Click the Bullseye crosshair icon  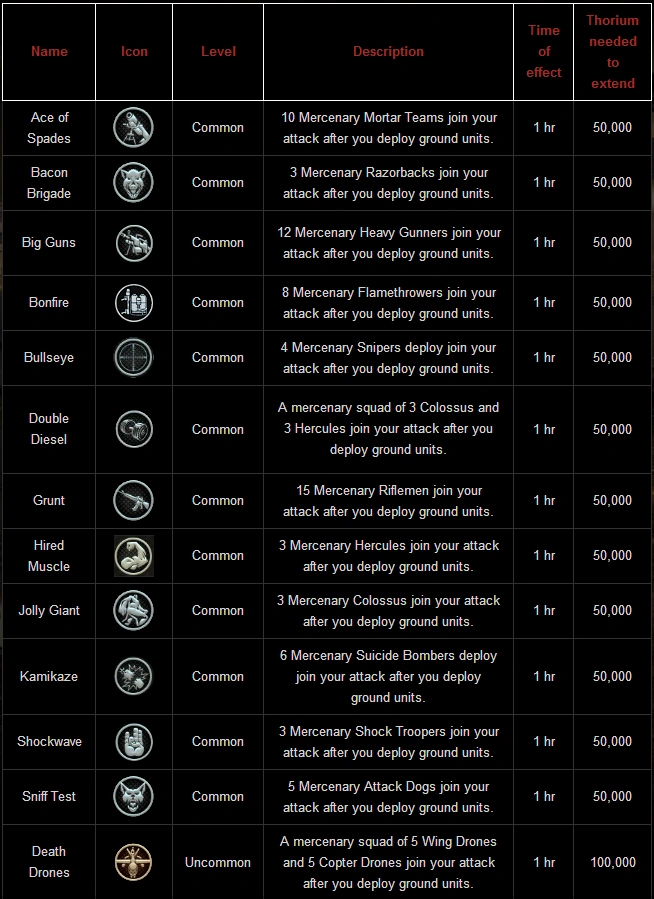[x=133, y=357]
